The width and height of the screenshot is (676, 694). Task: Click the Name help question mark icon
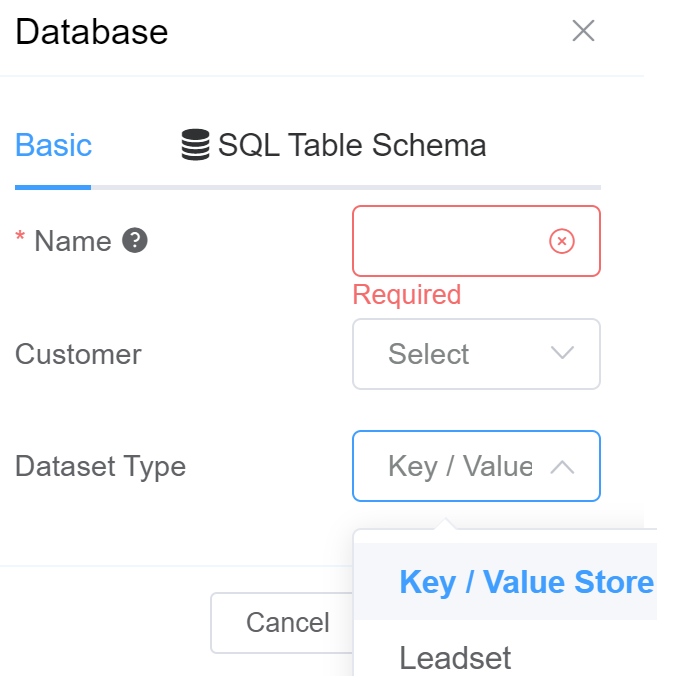click(x=135, y=241)
